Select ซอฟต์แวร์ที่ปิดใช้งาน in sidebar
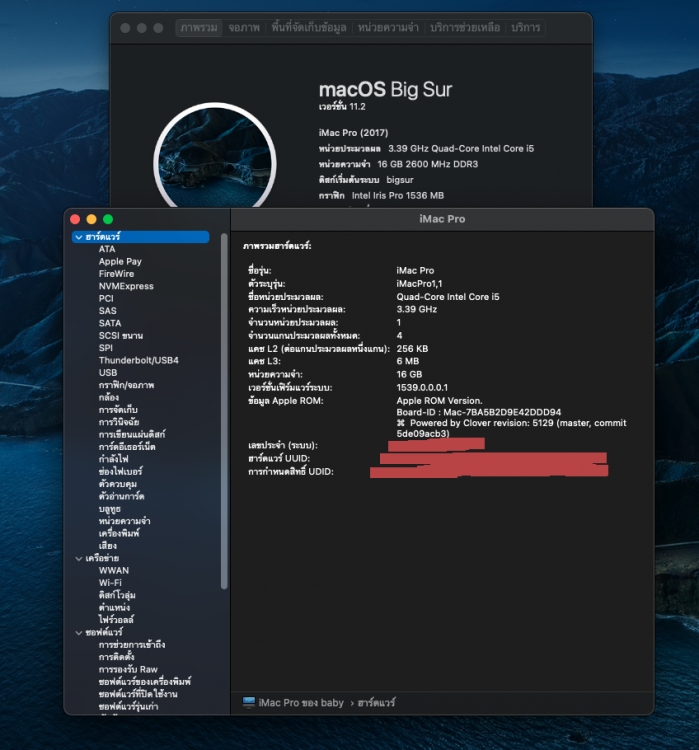 click(x=138, y=694)
